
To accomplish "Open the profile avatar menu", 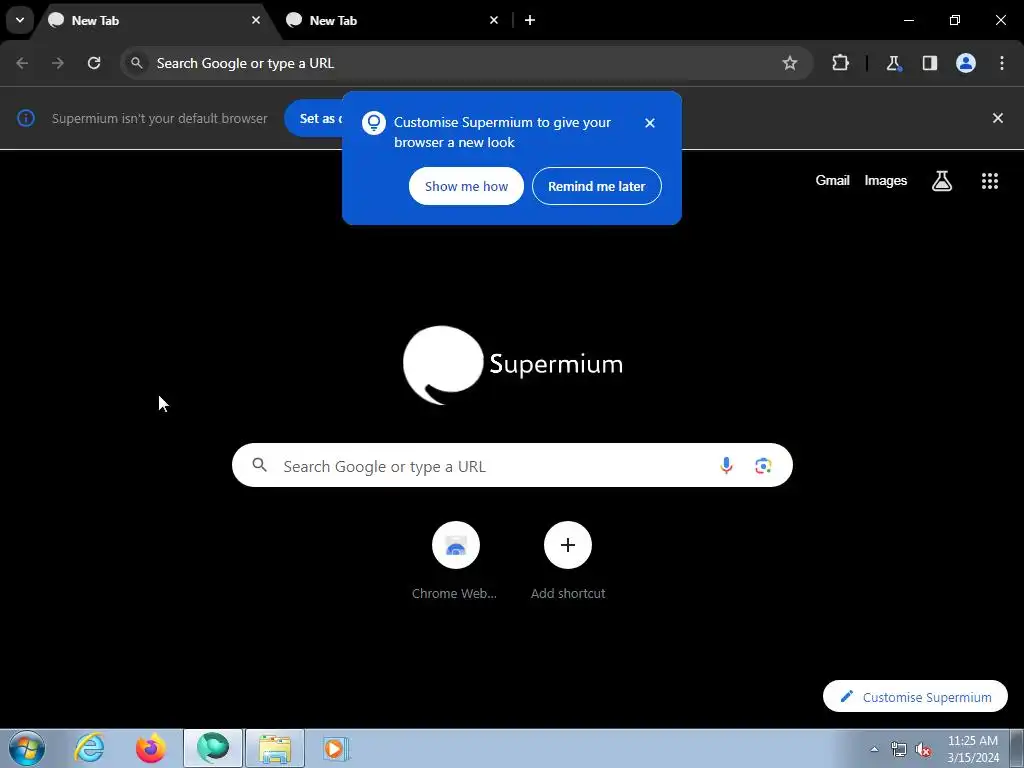I will point(966,63).
